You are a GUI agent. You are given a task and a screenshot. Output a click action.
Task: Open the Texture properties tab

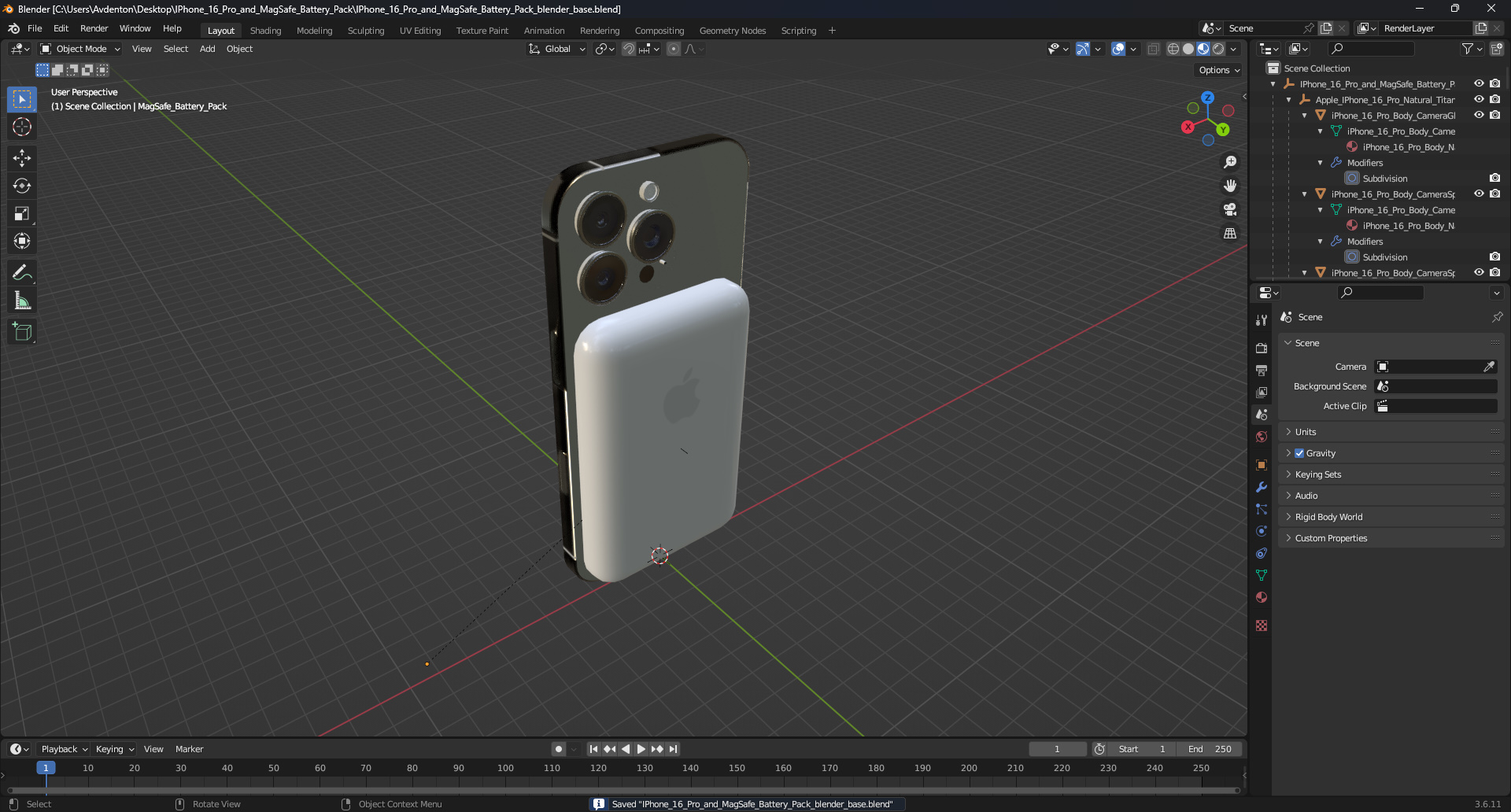1262,626
